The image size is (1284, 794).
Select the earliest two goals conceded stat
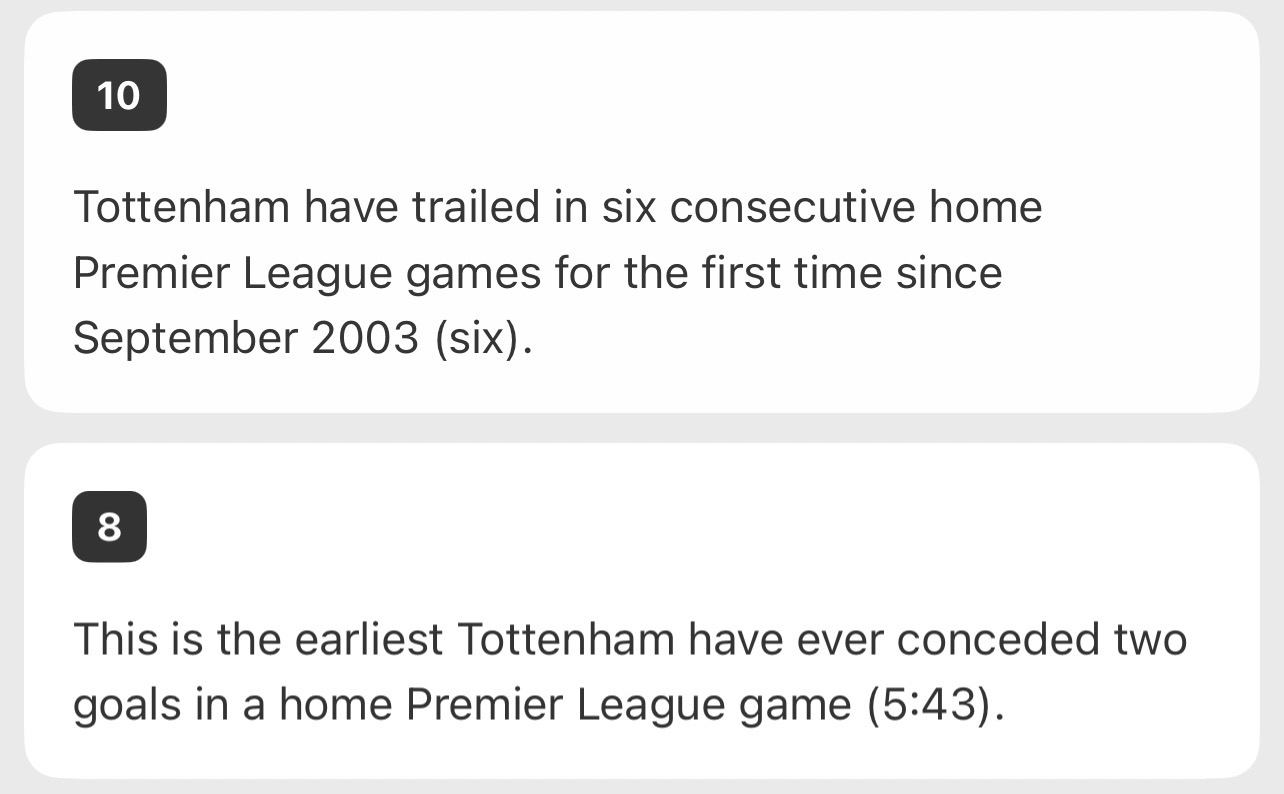[630, 673]
